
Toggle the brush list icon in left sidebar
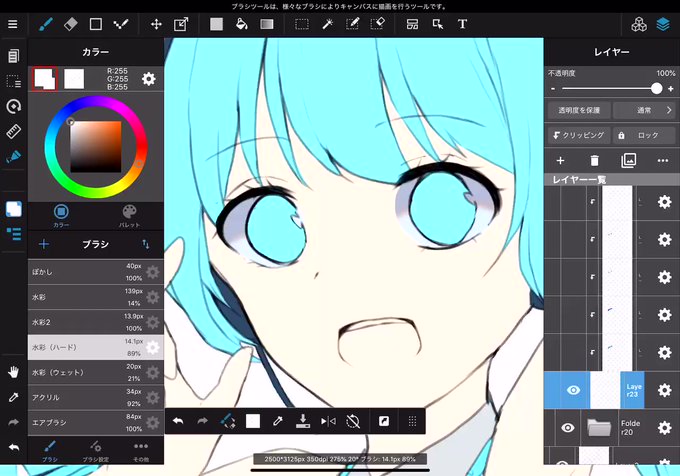pyautogui.click(x=13, y=234)
